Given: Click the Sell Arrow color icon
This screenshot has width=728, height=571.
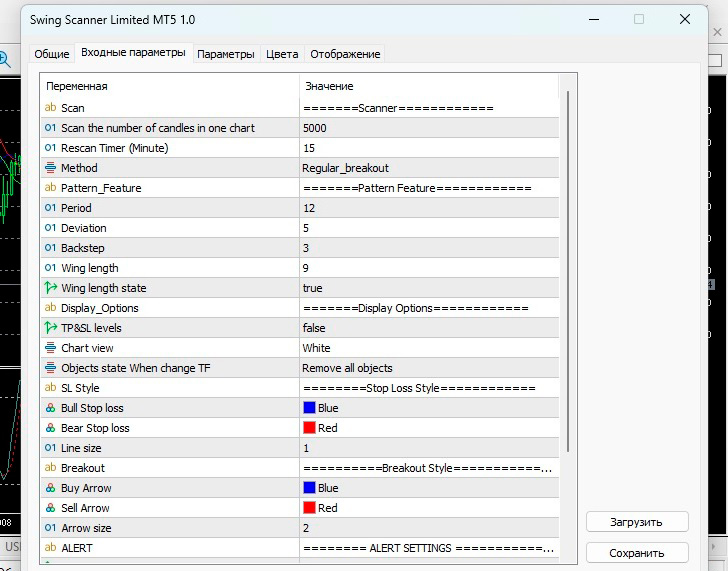Looking at the screenshot, I should click(51, 508).
